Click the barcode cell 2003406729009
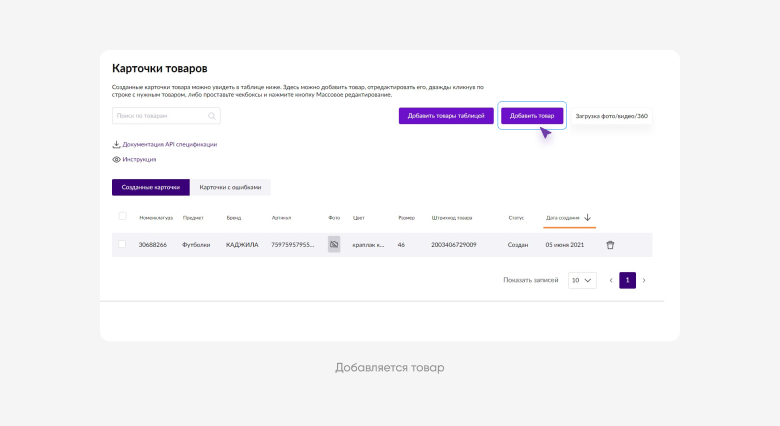 [x=454, y=245]
